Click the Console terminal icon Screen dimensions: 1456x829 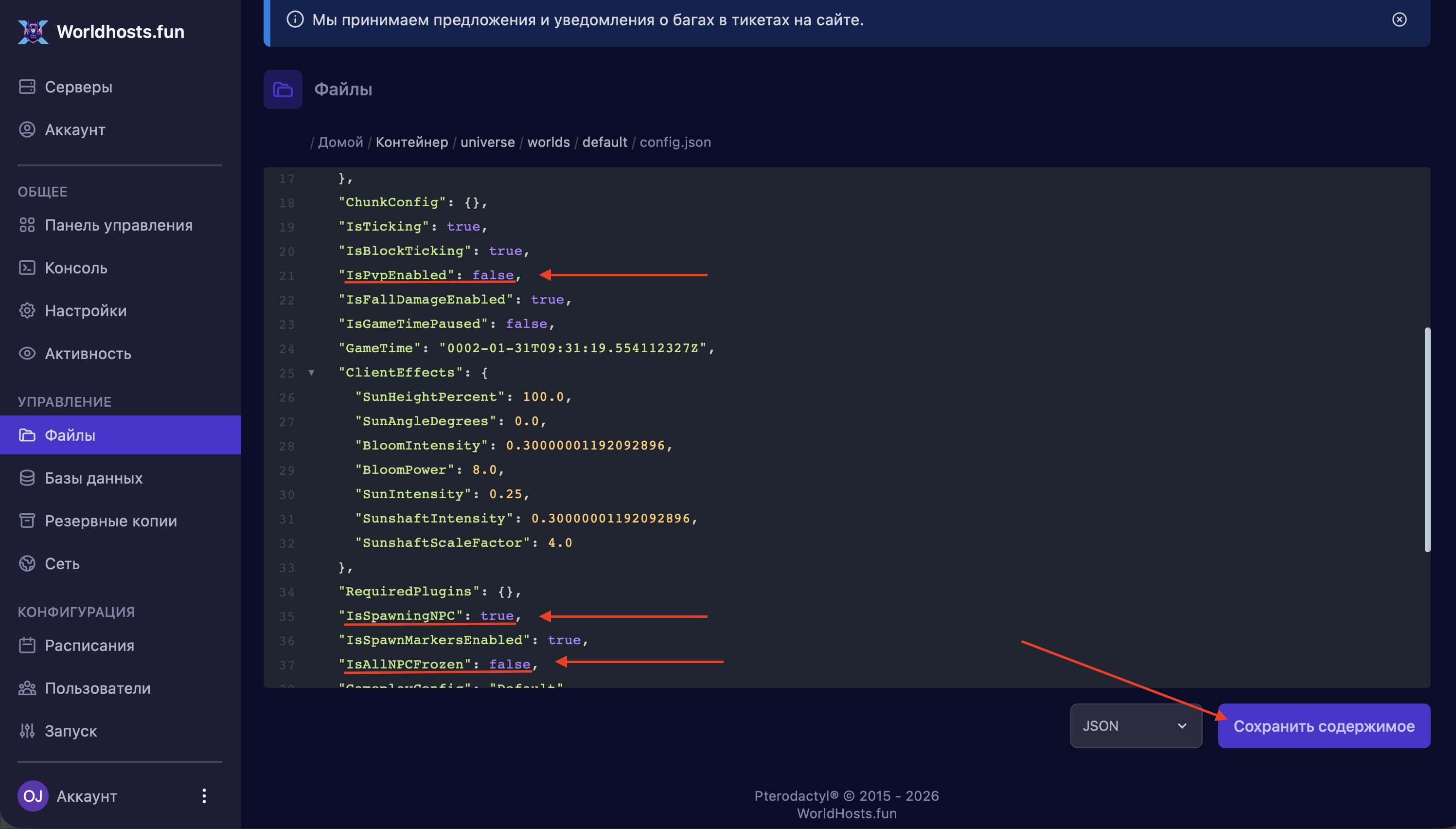27,268
